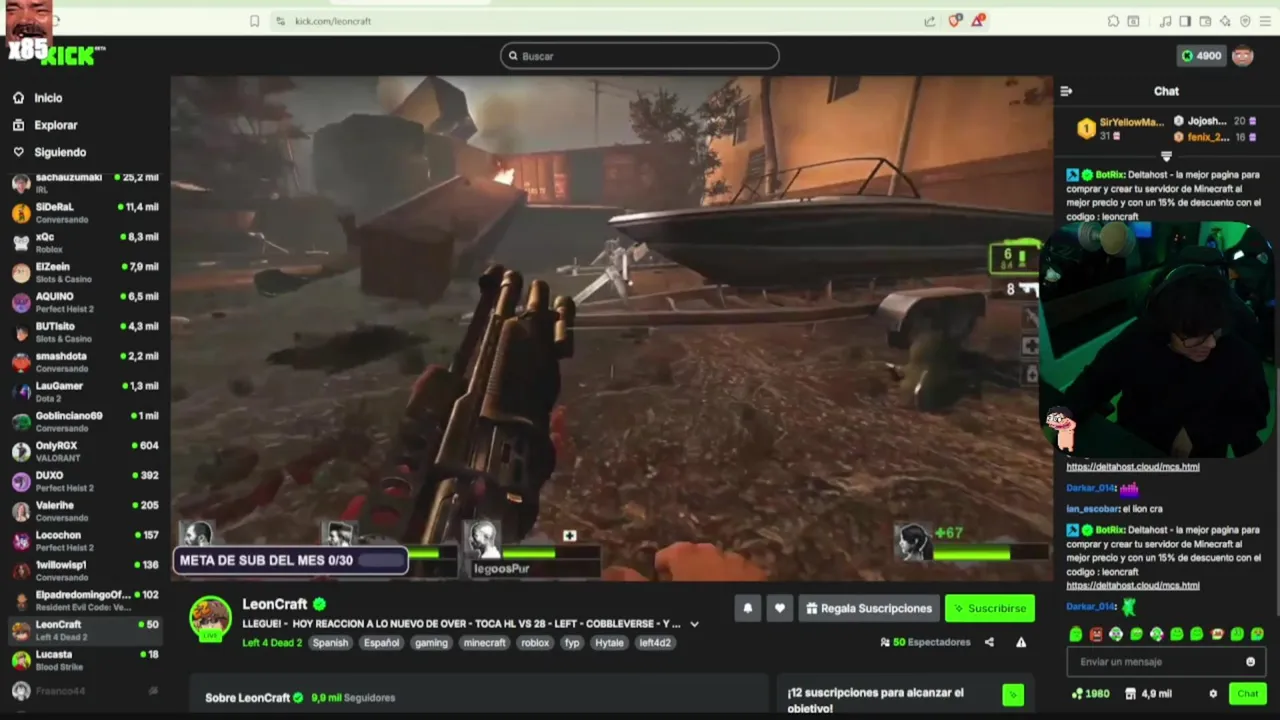The height and width of the screenshot is (720, 1280).
Task: Select the Hytale tag
Action: 609,643
